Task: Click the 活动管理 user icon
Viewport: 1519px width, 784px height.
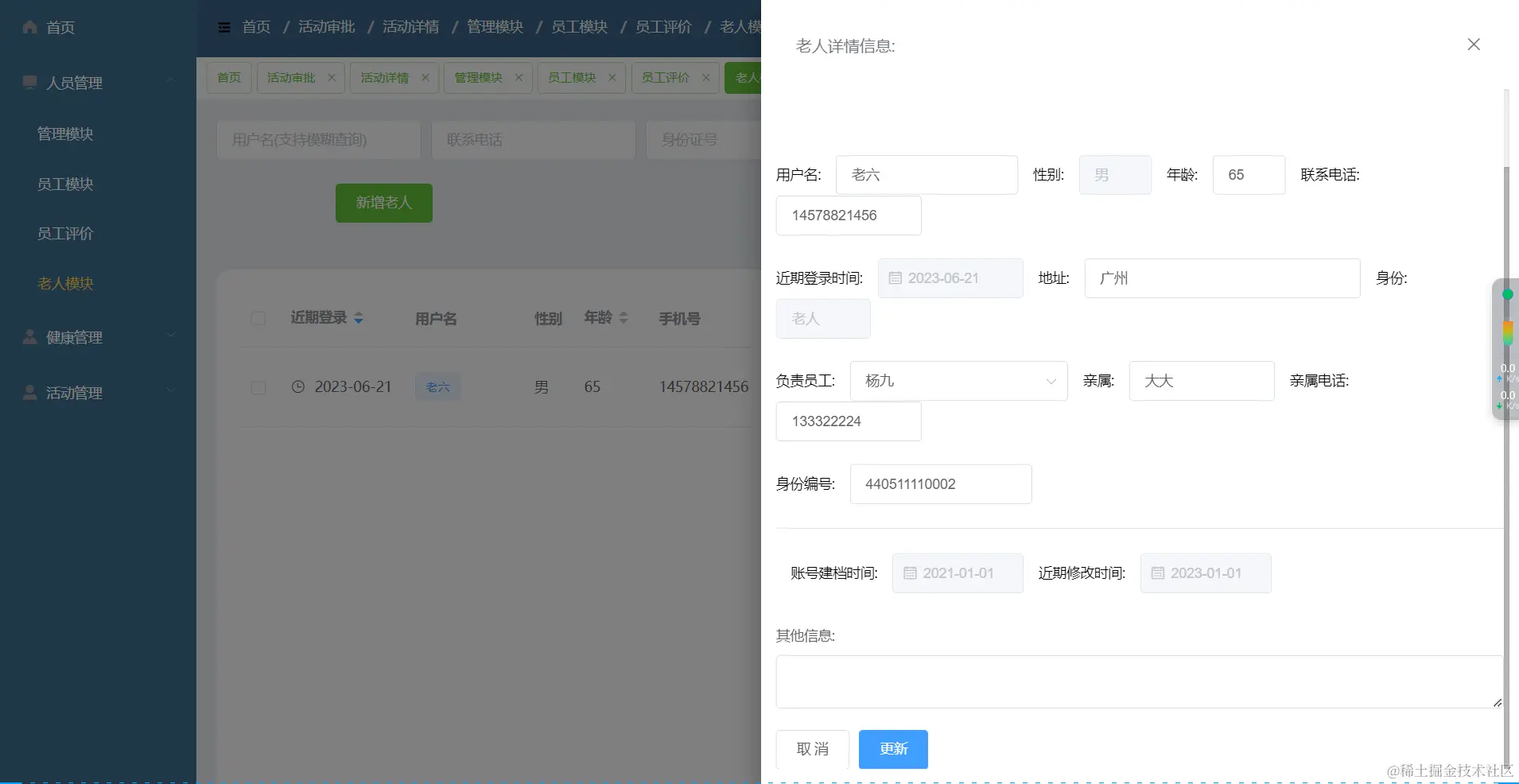Action: (30, 393)
